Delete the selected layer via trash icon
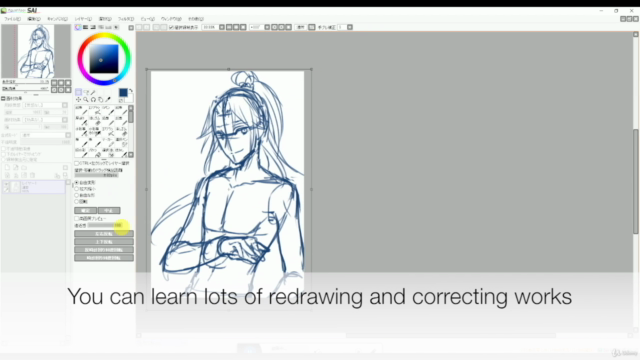The height and width of the screenshot is (360, 640). pyautogui.click(x=32, y=176)
